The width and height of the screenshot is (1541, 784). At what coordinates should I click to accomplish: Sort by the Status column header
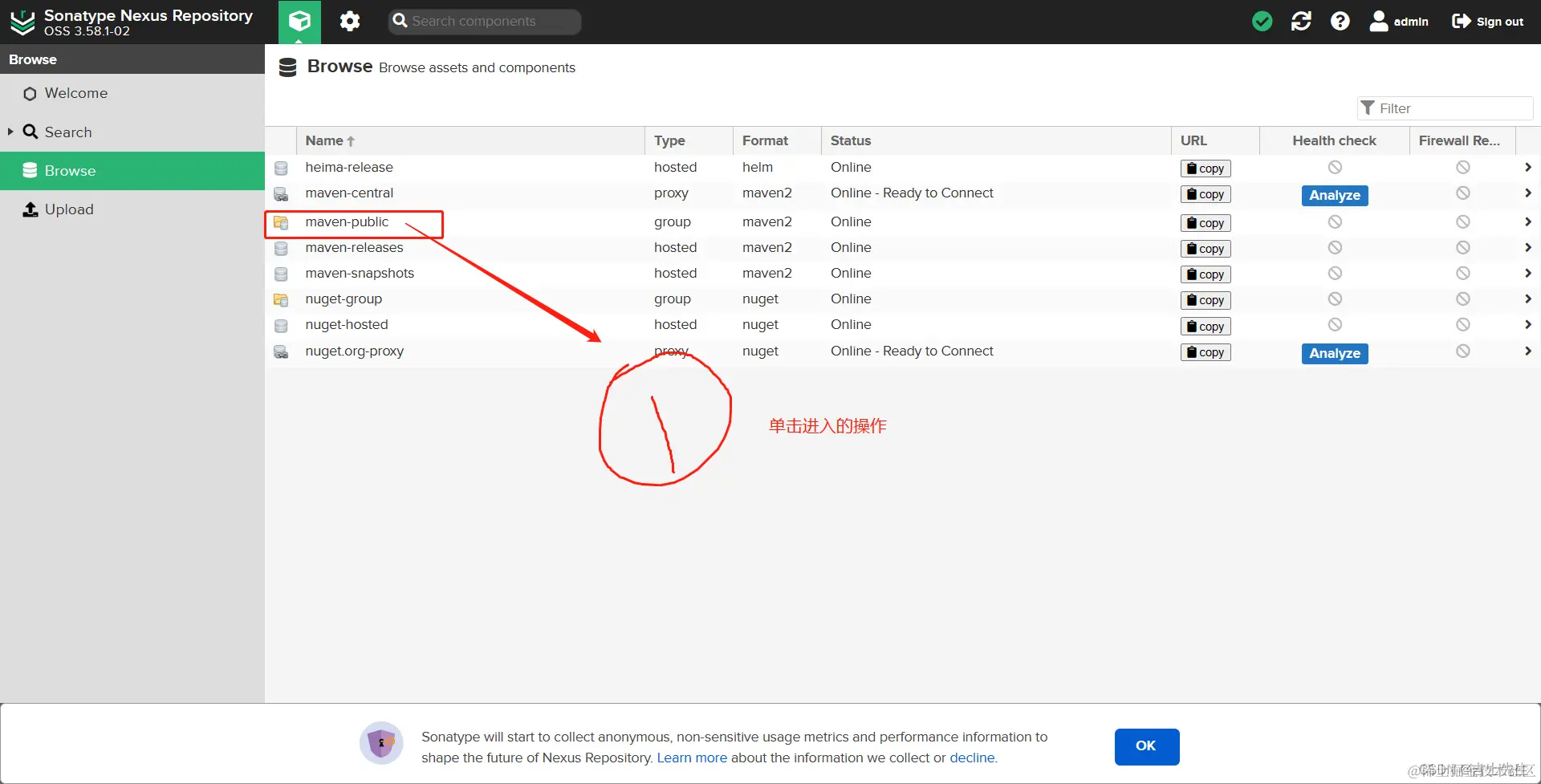pos(996,140)
